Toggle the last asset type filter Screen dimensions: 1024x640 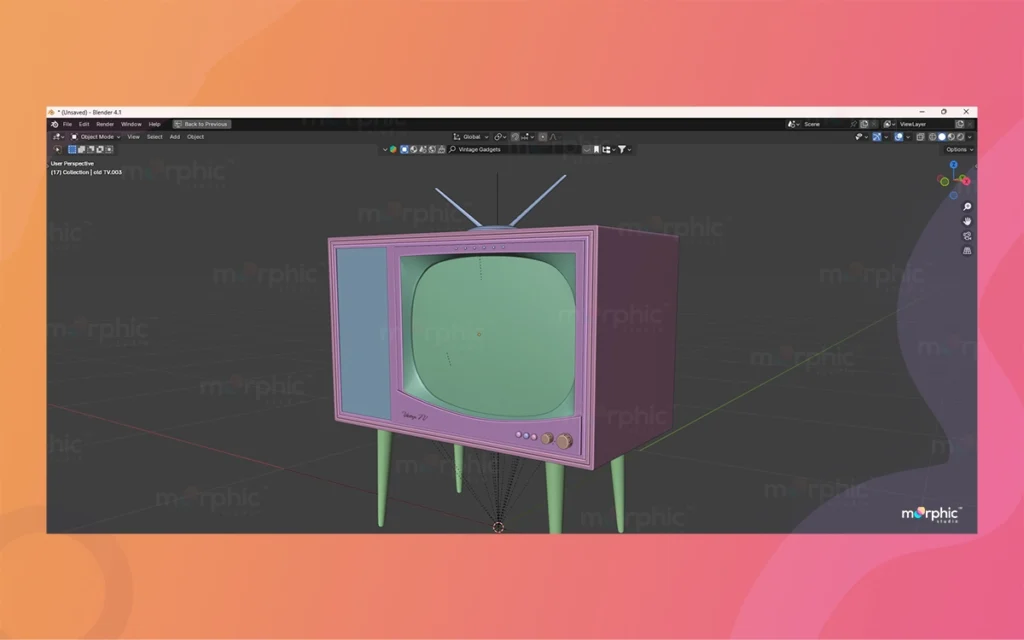tap(441, 150)
